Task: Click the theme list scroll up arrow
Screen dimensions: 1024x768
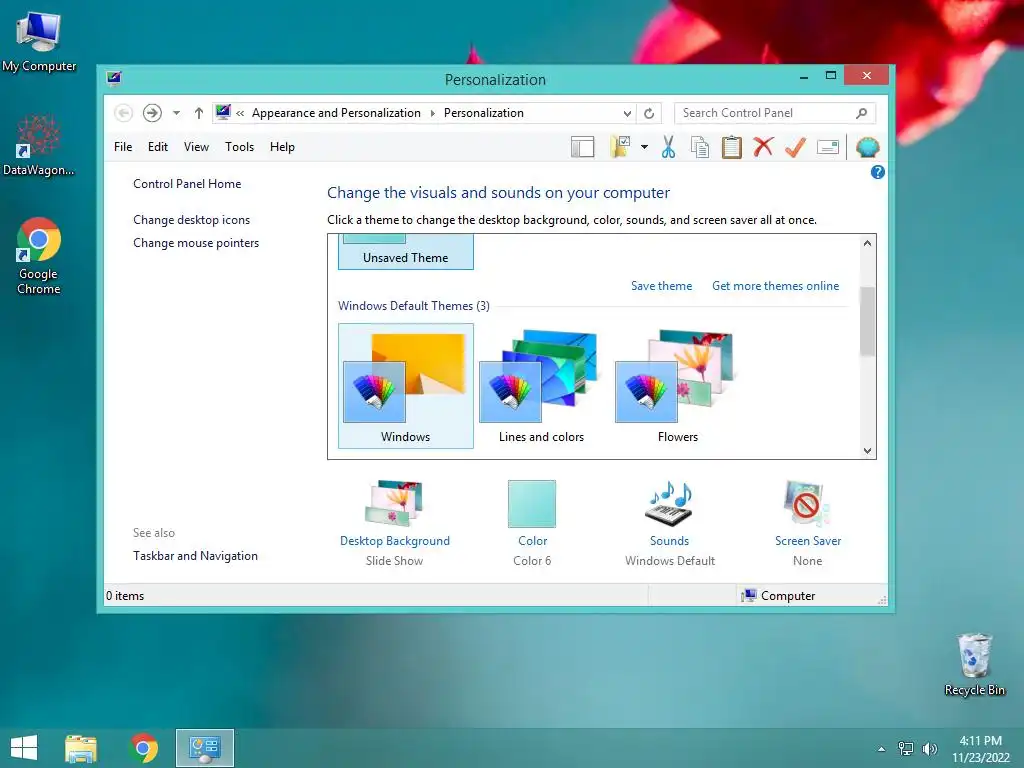Action: [867, 243]
